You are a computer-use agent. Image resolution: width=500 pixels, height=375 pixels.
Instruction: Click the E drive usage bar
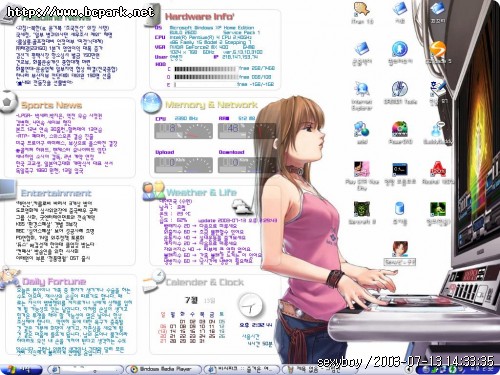[x=205, y=85]
